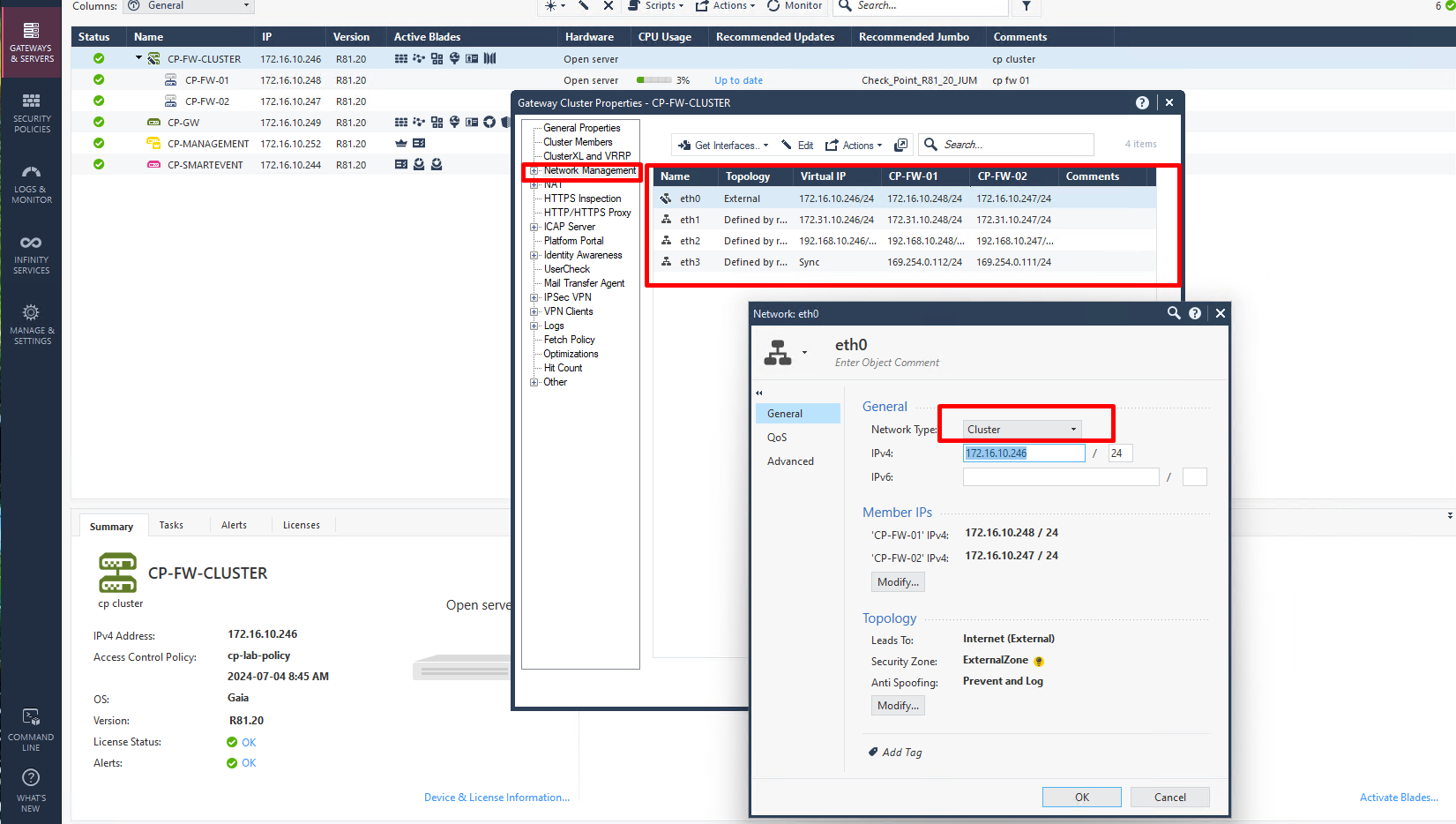Click the delete (X) toolbar icon
Screen dimensions: 1456x824
[608, 5]
